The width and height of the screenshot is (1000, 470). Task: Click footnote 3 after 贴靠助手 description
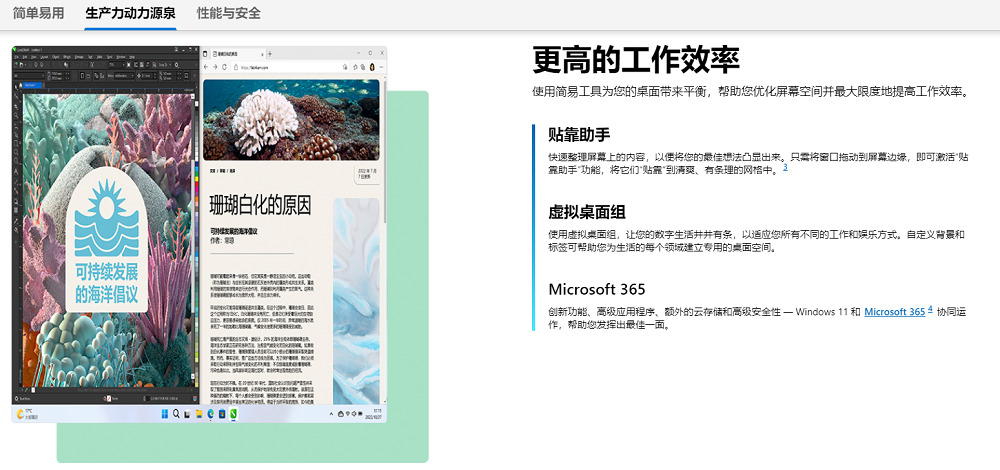point(785,167)
